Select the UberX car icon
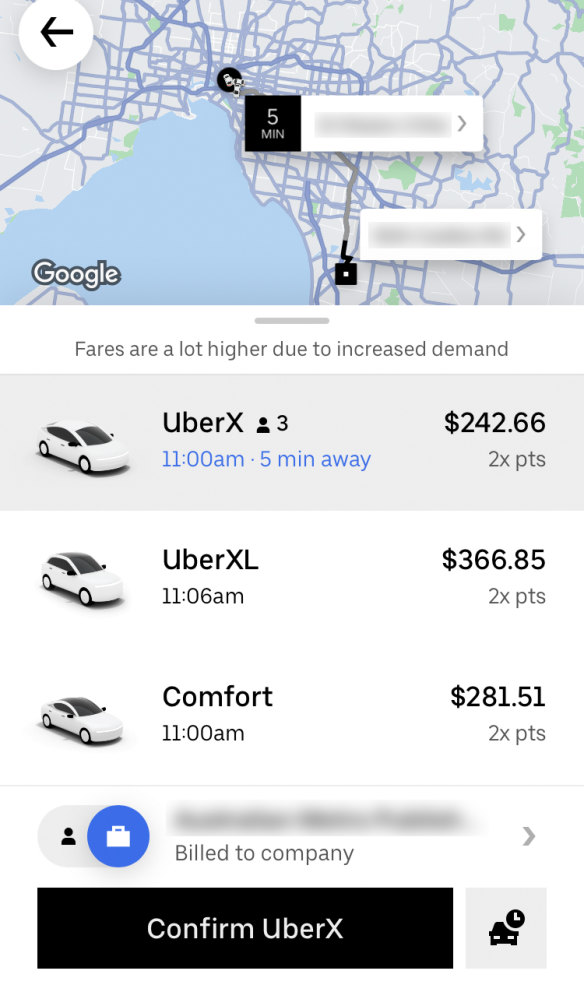The height and width of the screenshot is (1006, 584). click(x=82, y=440)
